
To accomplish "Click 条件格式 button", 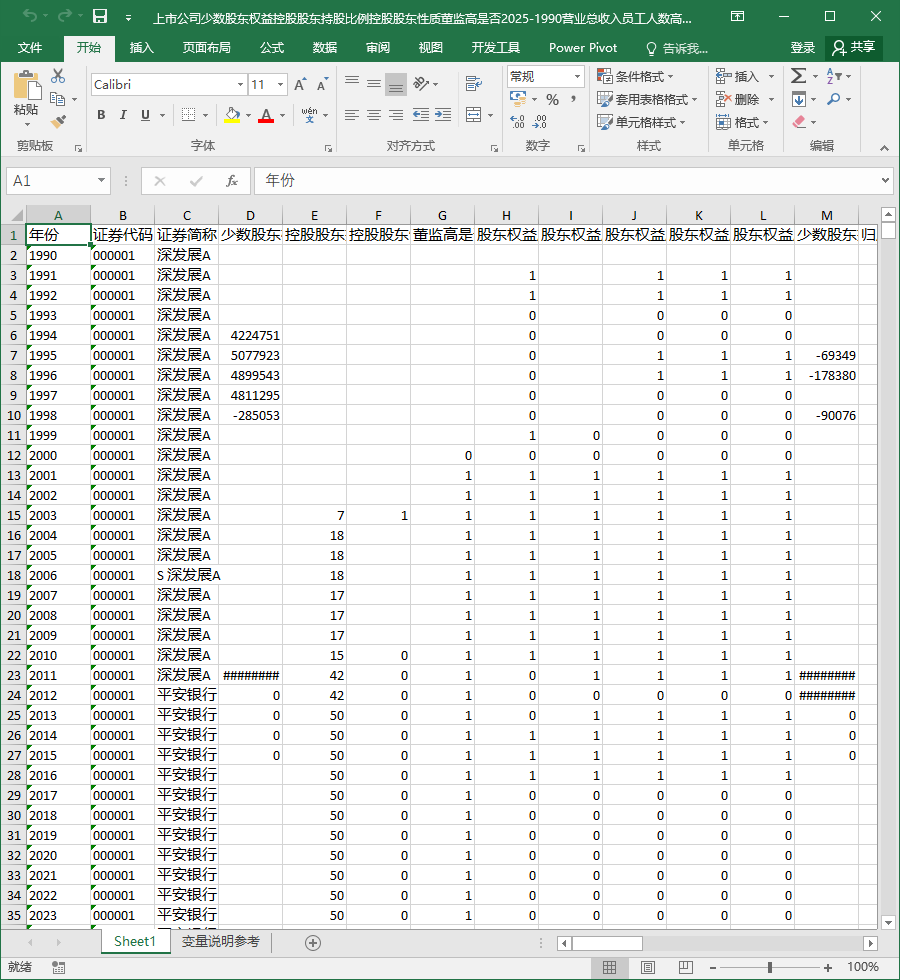I will [636, 76].
